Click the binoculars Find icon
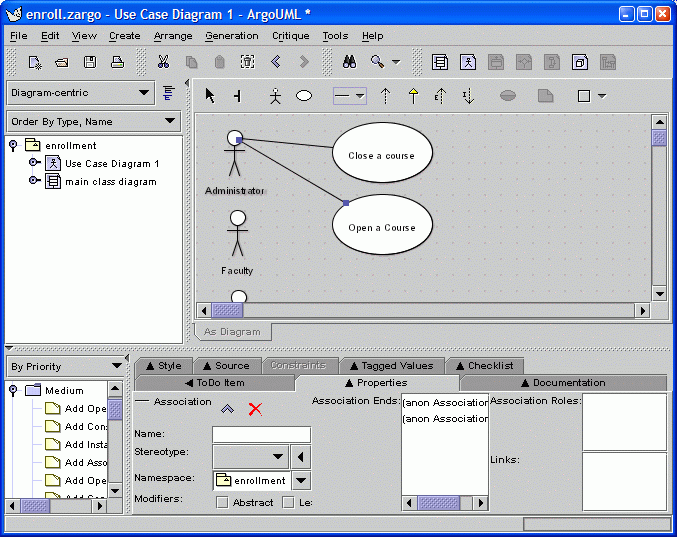This screenshot has height=537, width=677. [x=349, y=62]
